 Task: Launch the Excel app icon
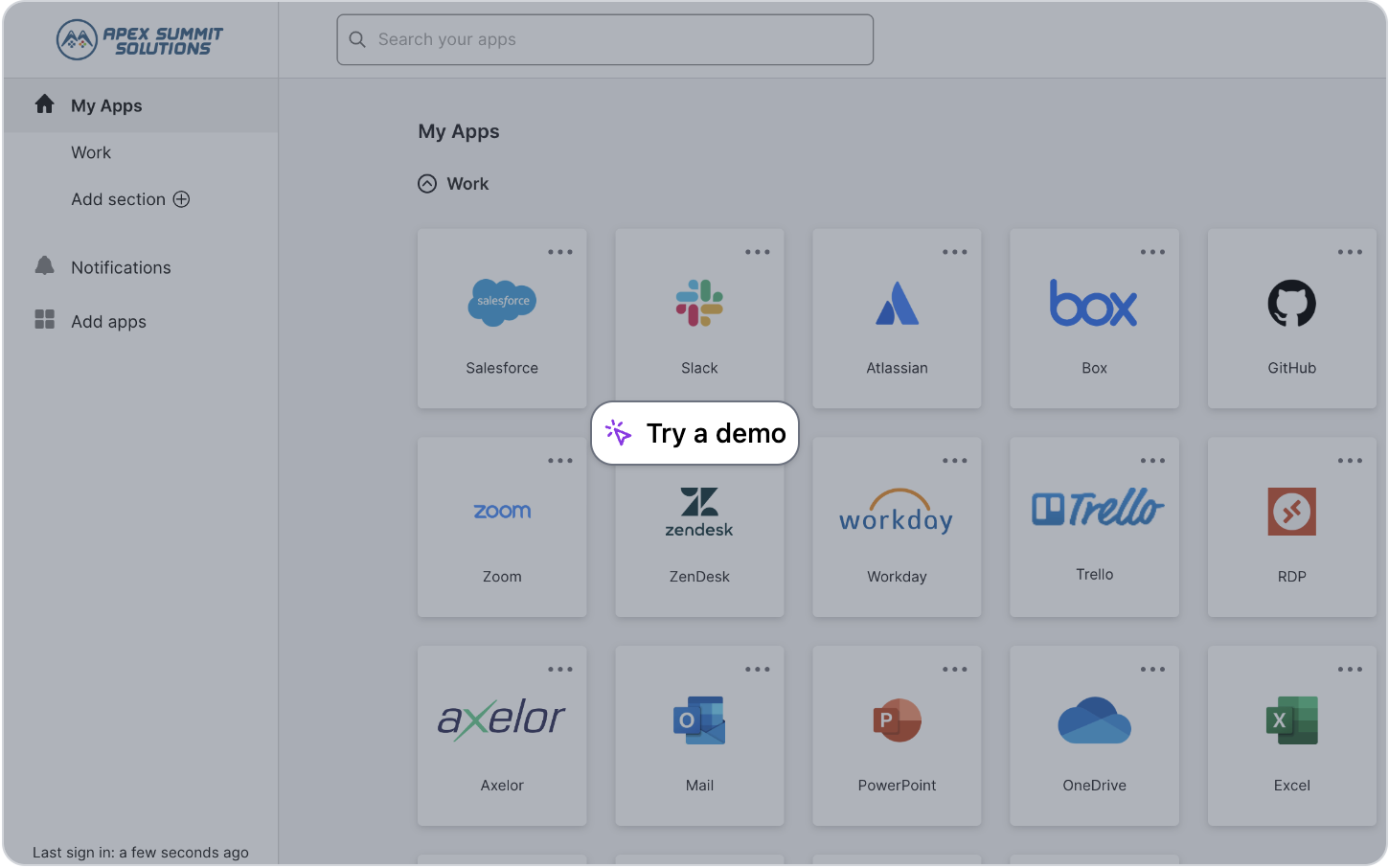1292,720
